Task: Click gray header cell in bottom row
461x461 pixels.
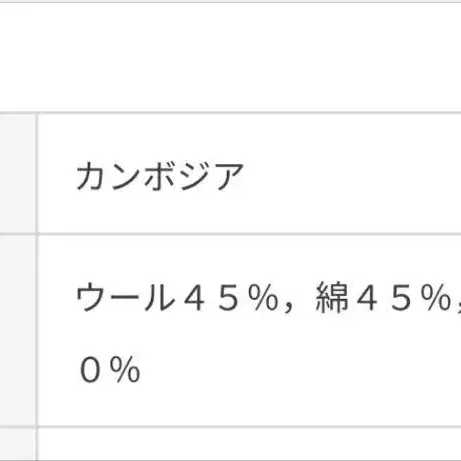Action: point(18,445)
